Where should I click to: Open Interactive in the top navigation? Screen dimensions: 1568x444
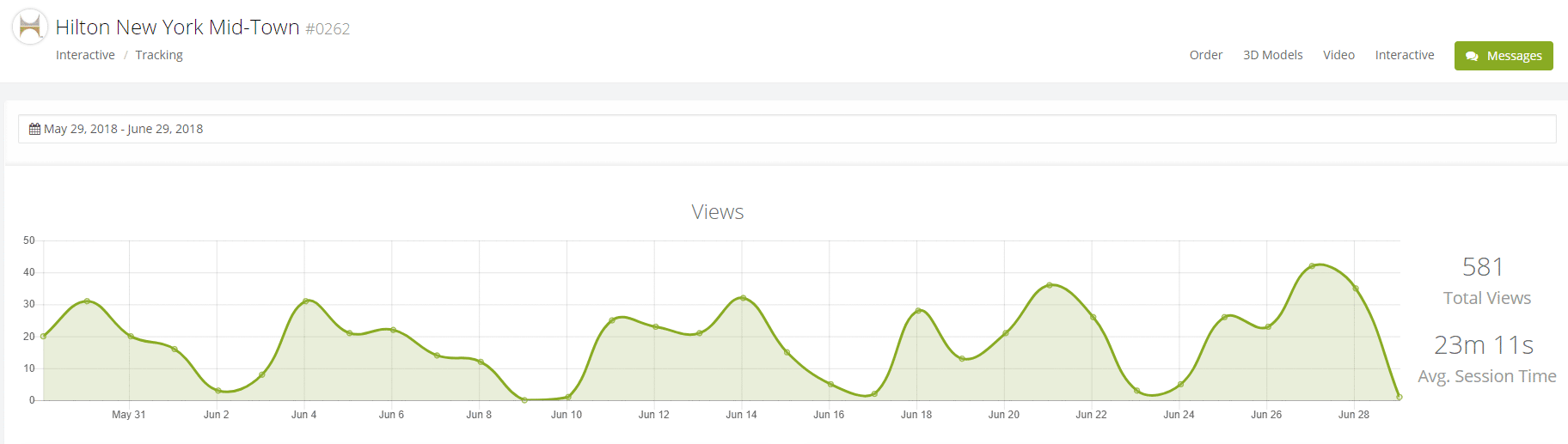click(x=1405, y=55)
